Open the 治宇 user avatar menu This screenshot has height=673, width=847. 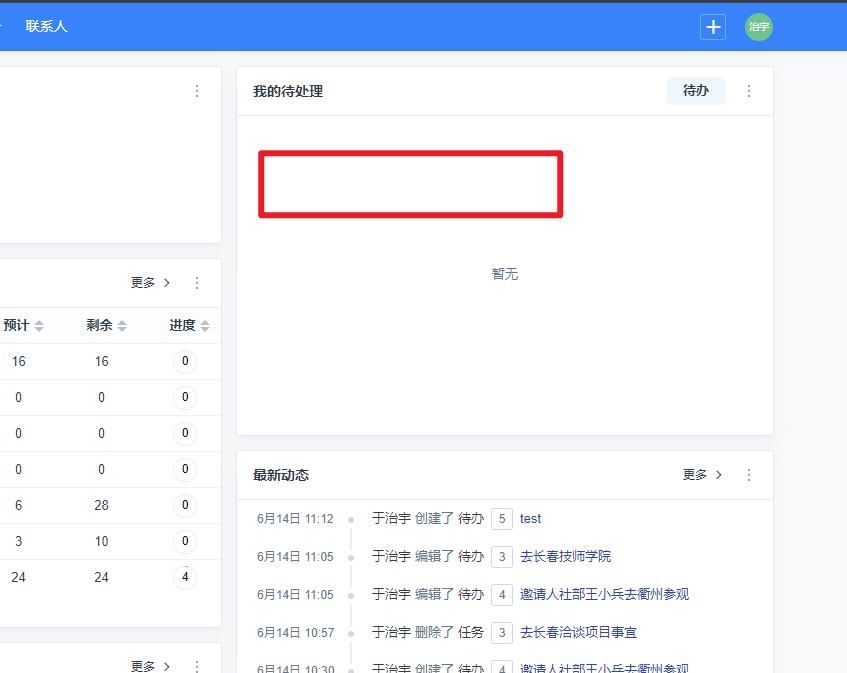[758, 26]
